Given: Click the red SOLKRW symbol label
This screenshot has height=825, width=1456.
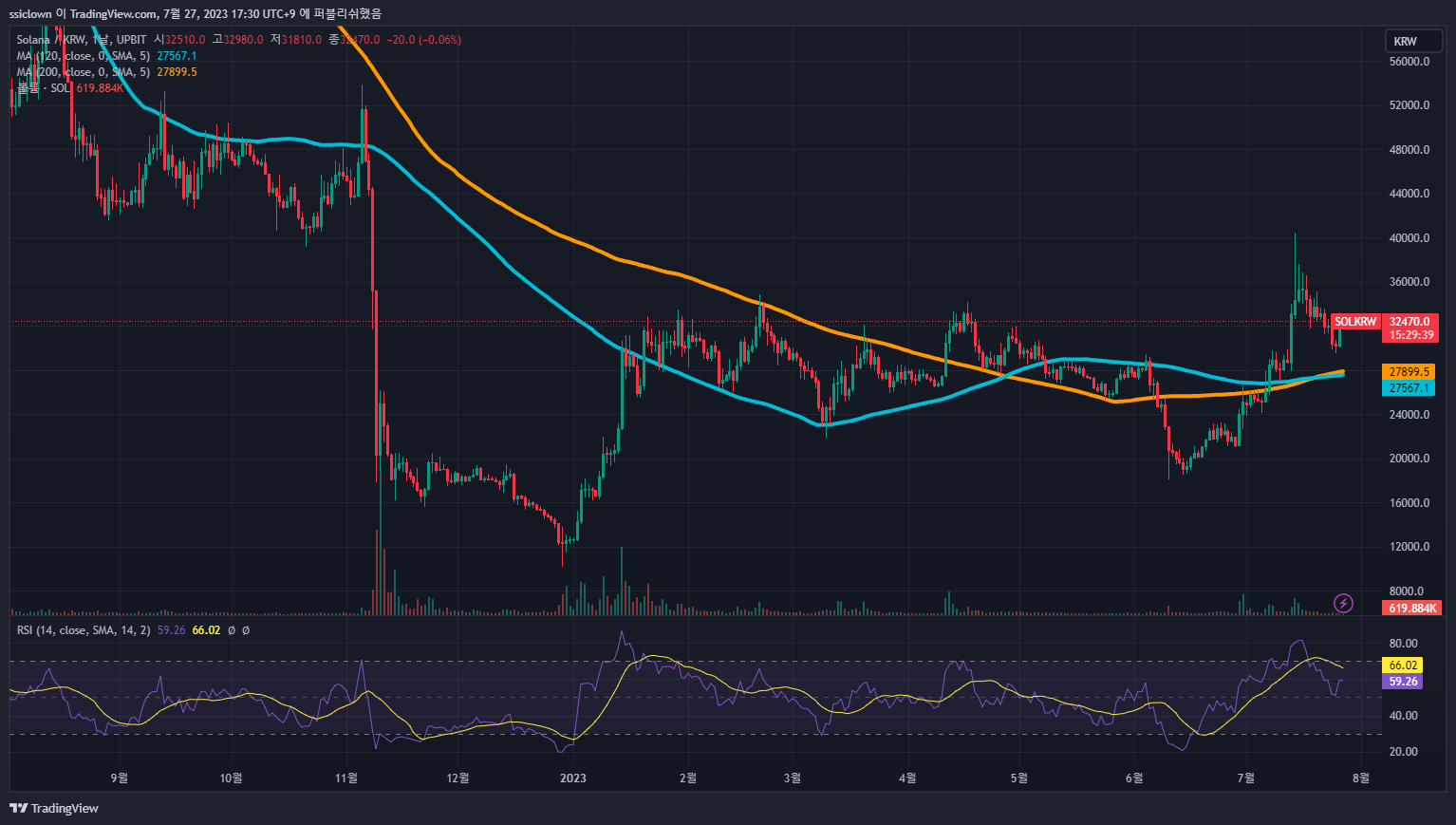Looking at the screenshot, I should click(x=1355, y=322).
